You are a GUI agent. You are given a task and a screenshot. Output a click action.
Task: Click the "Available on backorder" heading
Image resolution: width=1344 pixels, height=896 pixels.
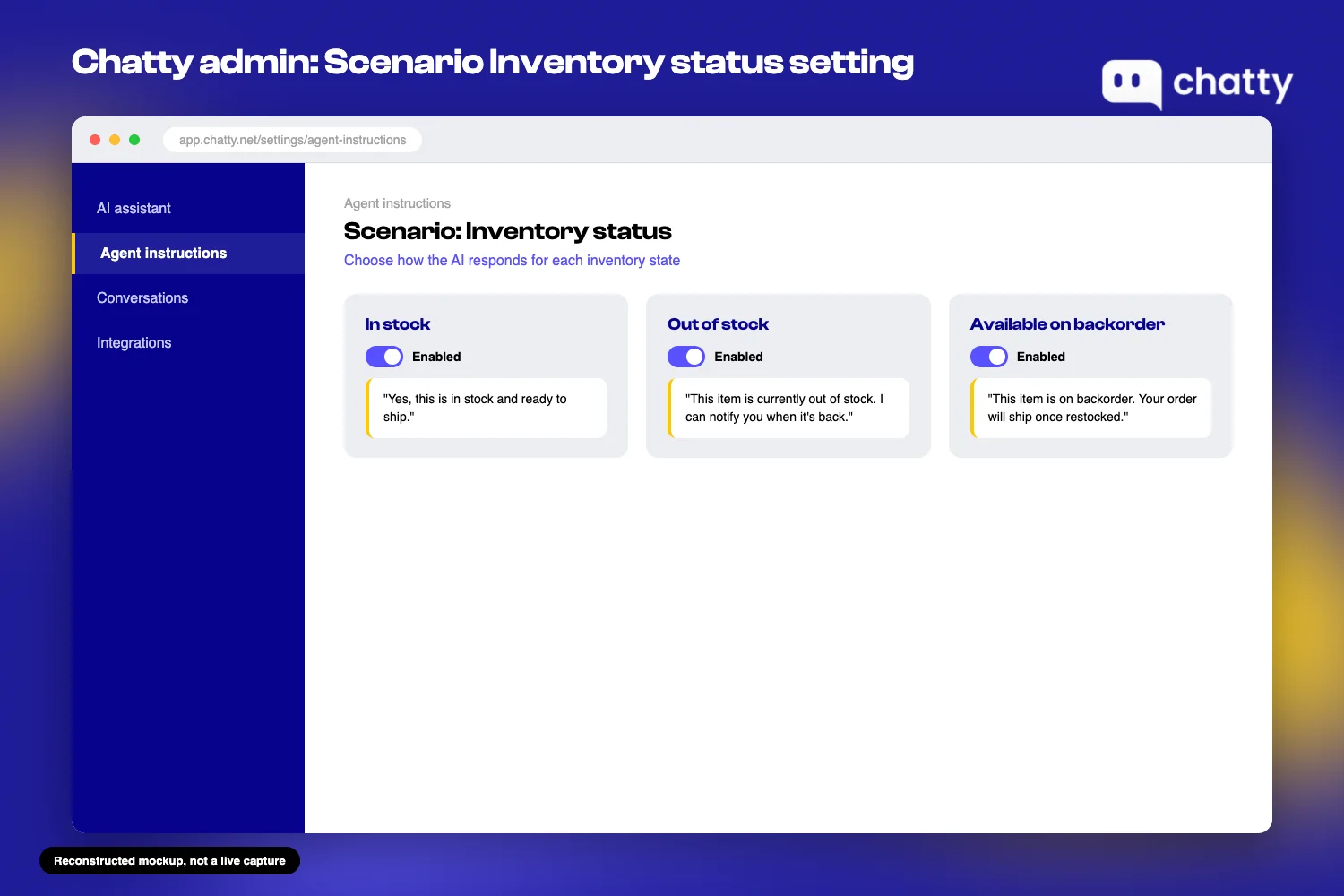coord(1067,324)
